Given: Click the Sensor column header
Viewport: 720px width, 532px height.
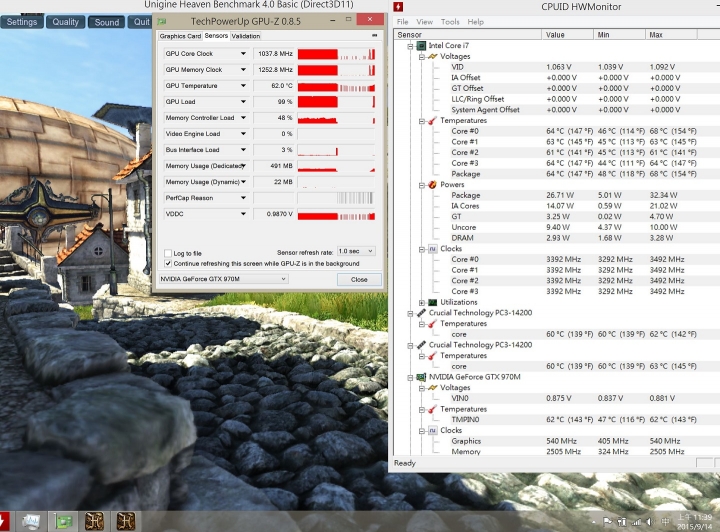Looking at the screenshot, I should 467,34.
